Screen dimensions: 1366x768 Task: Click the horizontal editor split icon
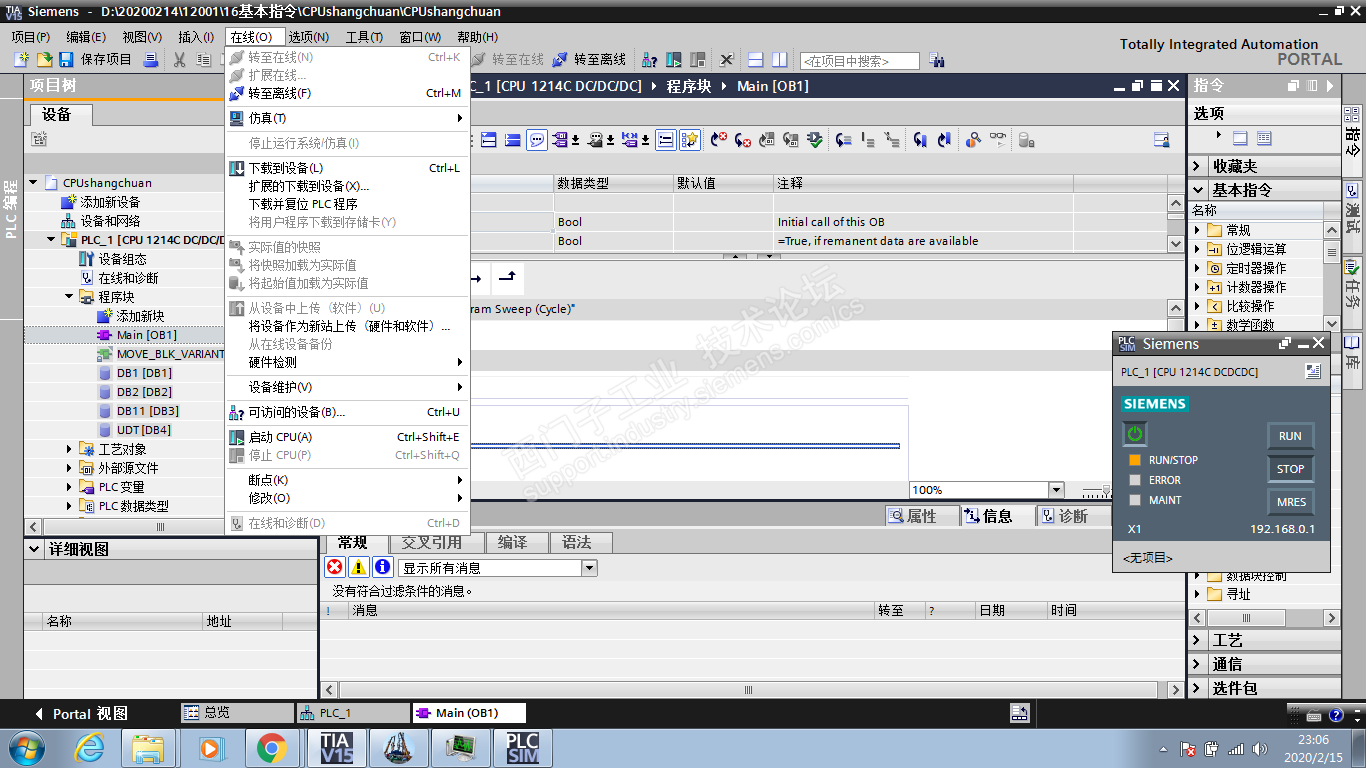point(756,60)
